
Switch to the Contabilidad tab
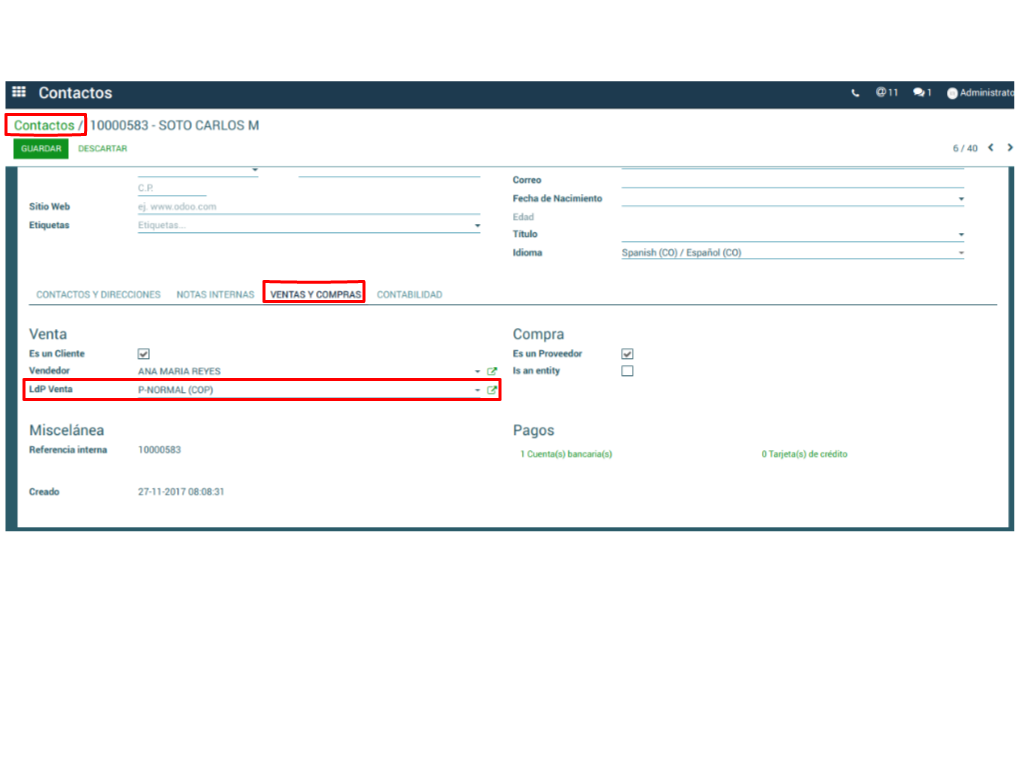409,295
